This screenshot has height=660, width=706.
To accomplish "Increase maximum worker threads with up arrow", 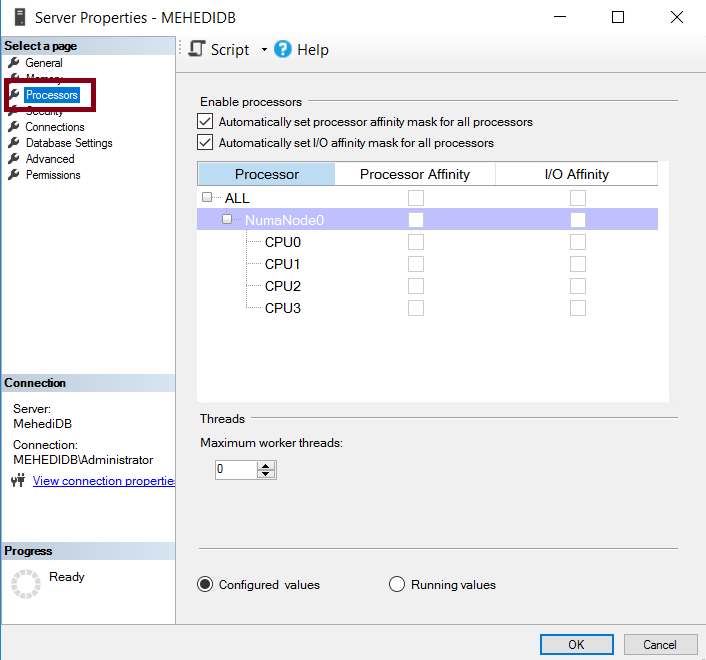I will [x=266, y=466].
